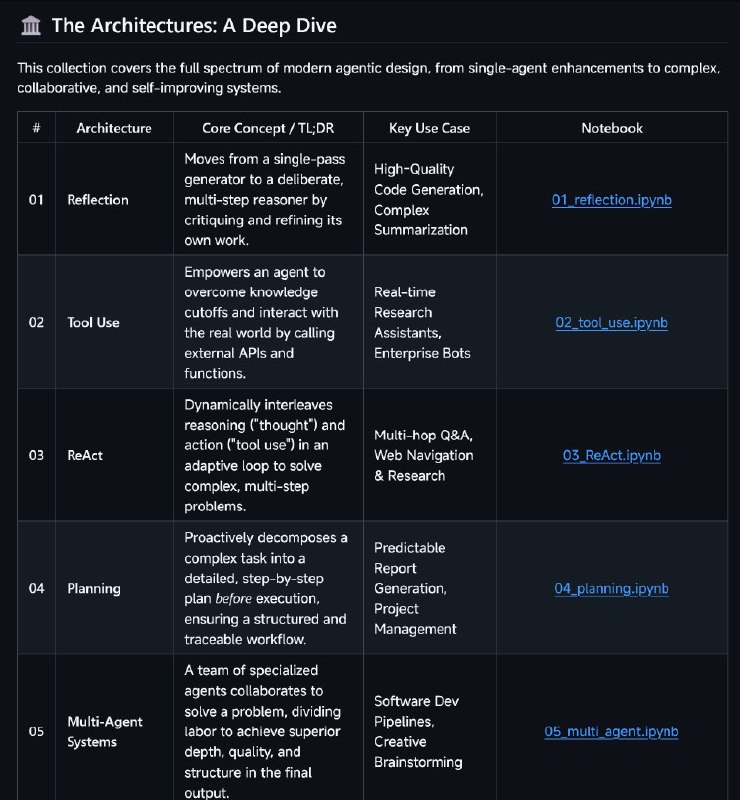Select the Core Concept / TL;DR column header
740x800 pixels.
(x=268, y=128)
